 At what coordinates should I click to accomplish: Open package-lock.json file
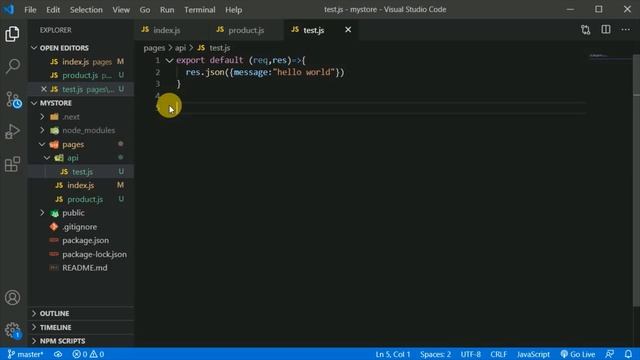81,254
